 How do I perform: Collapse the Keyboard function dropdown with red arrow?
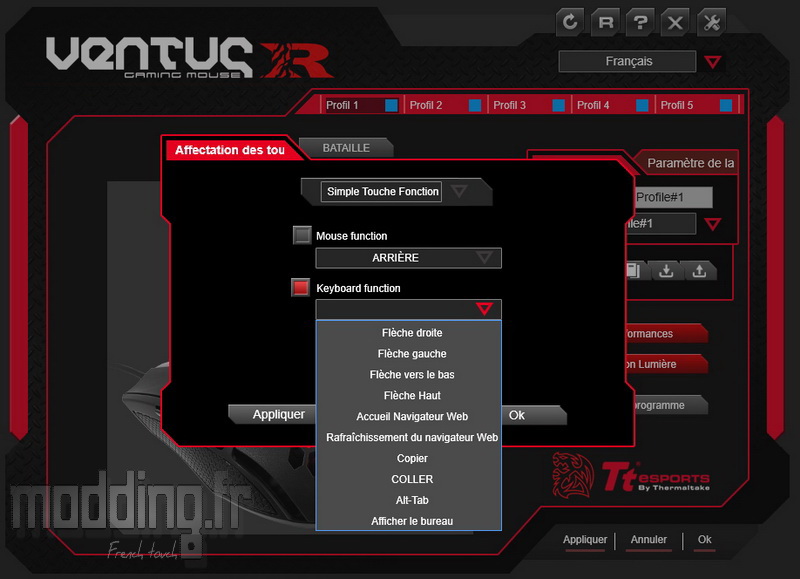click(x=484, y=309)
